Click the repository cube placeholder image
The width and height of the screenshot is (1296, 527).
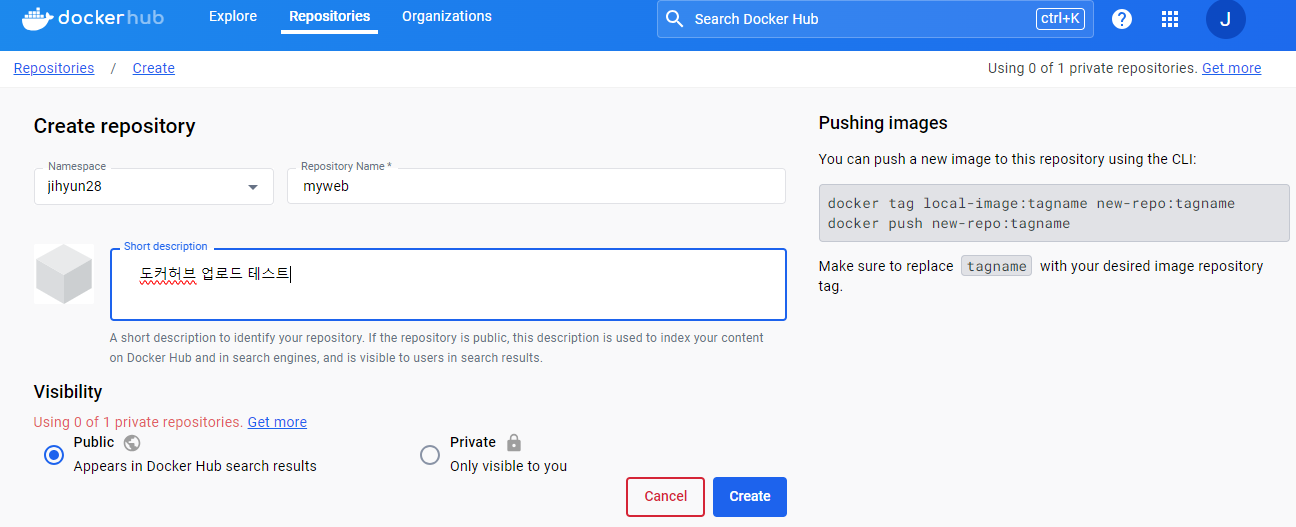tap(64, 274)
